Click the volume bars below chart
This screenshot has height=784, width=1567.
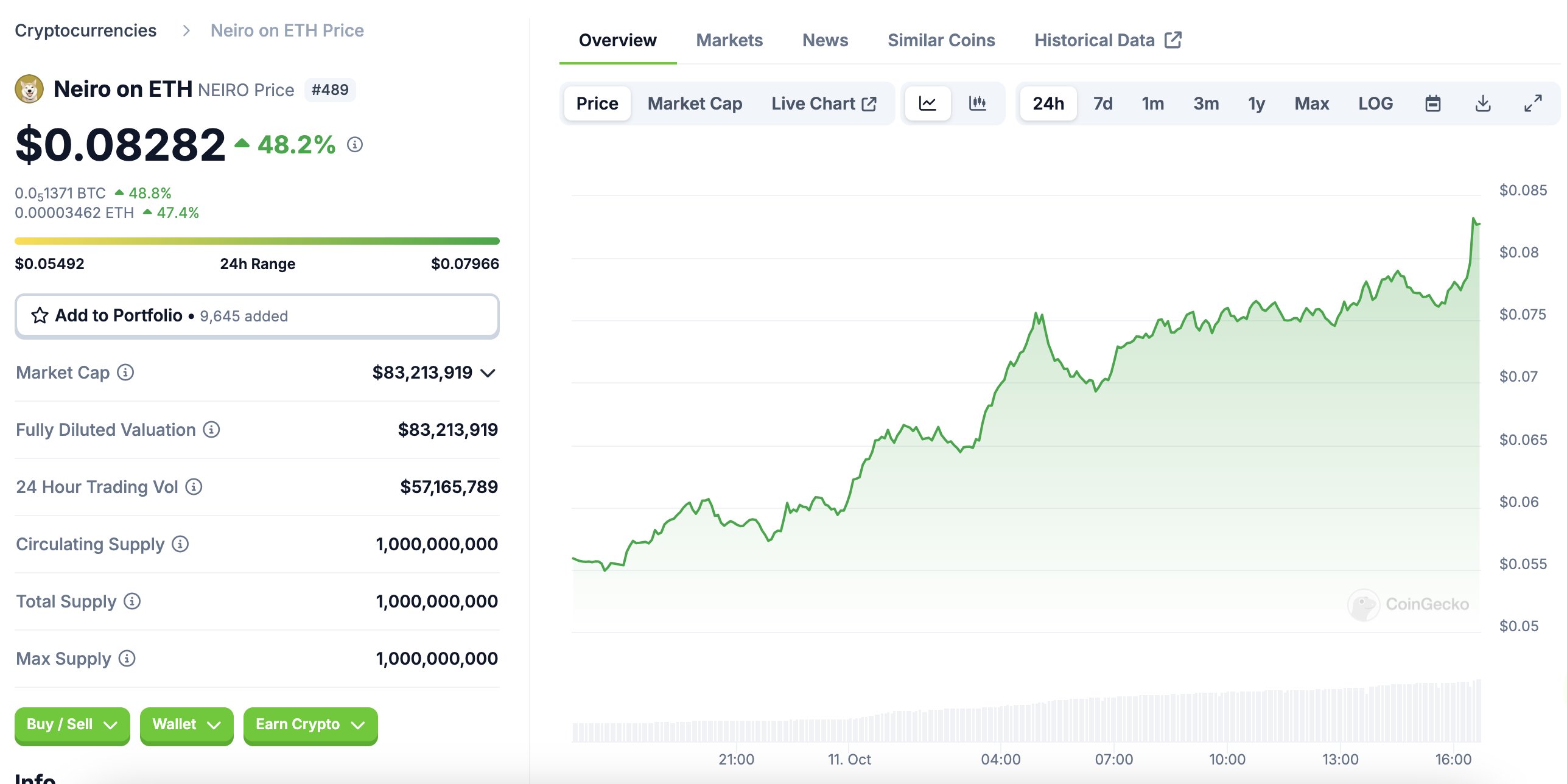click(1026, 712)
